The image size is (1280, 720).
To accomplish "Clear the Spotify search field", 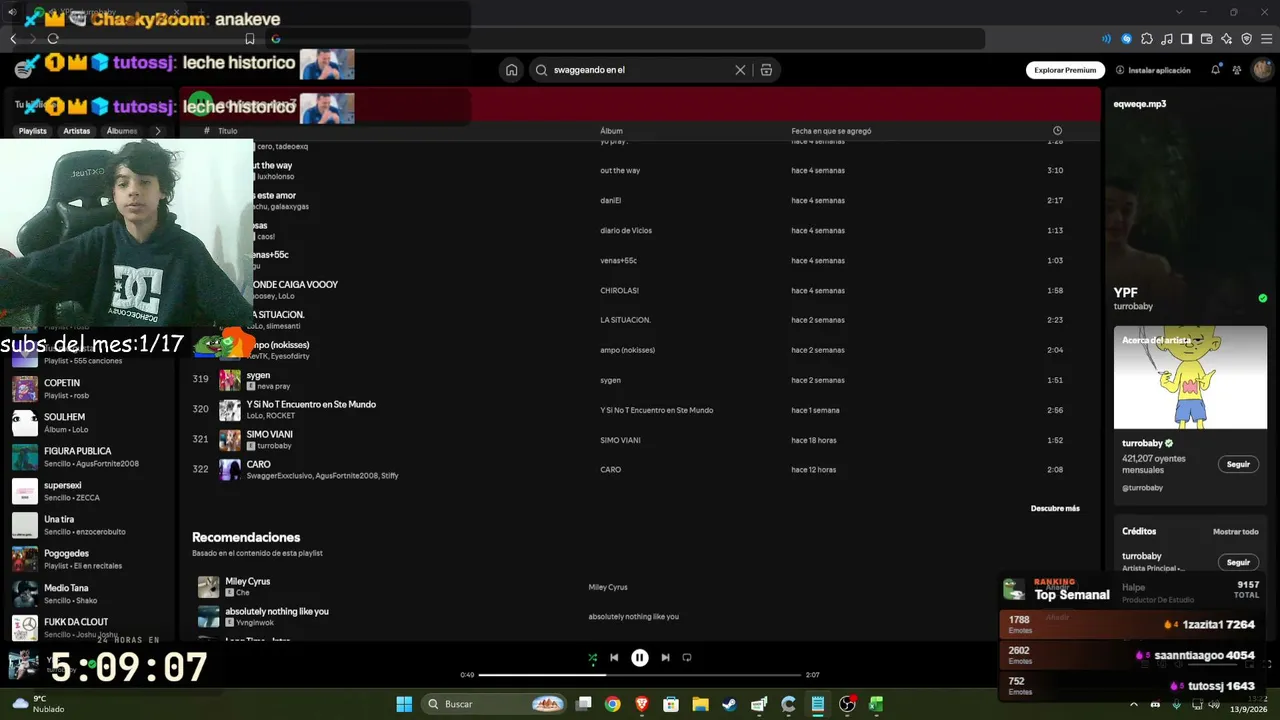I will pos(740,70).
